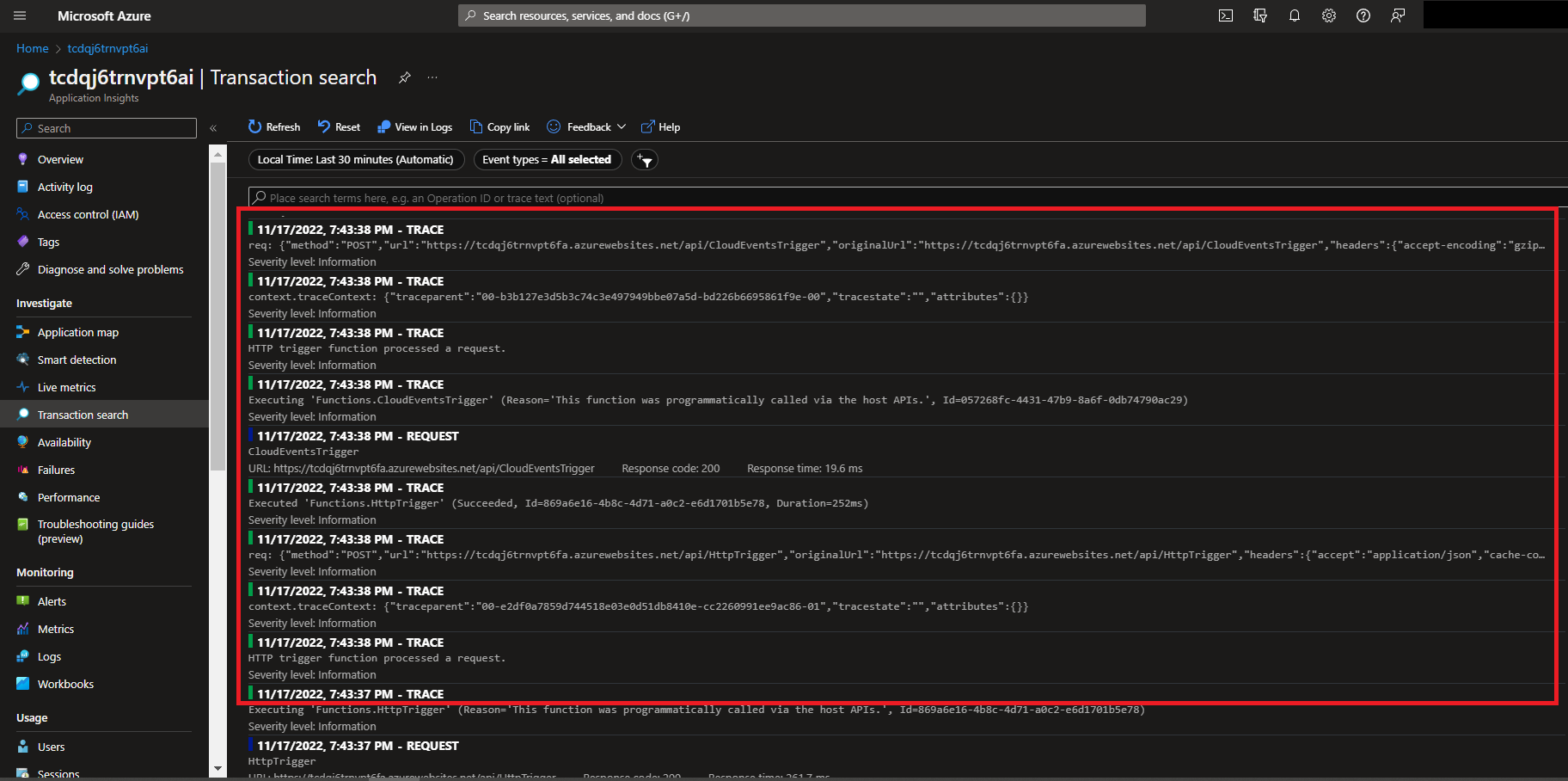The image size is (1568, 781).
Task: Open req trace for api/CloudEventsTrigger POST
Action: (x=903, y=245)
